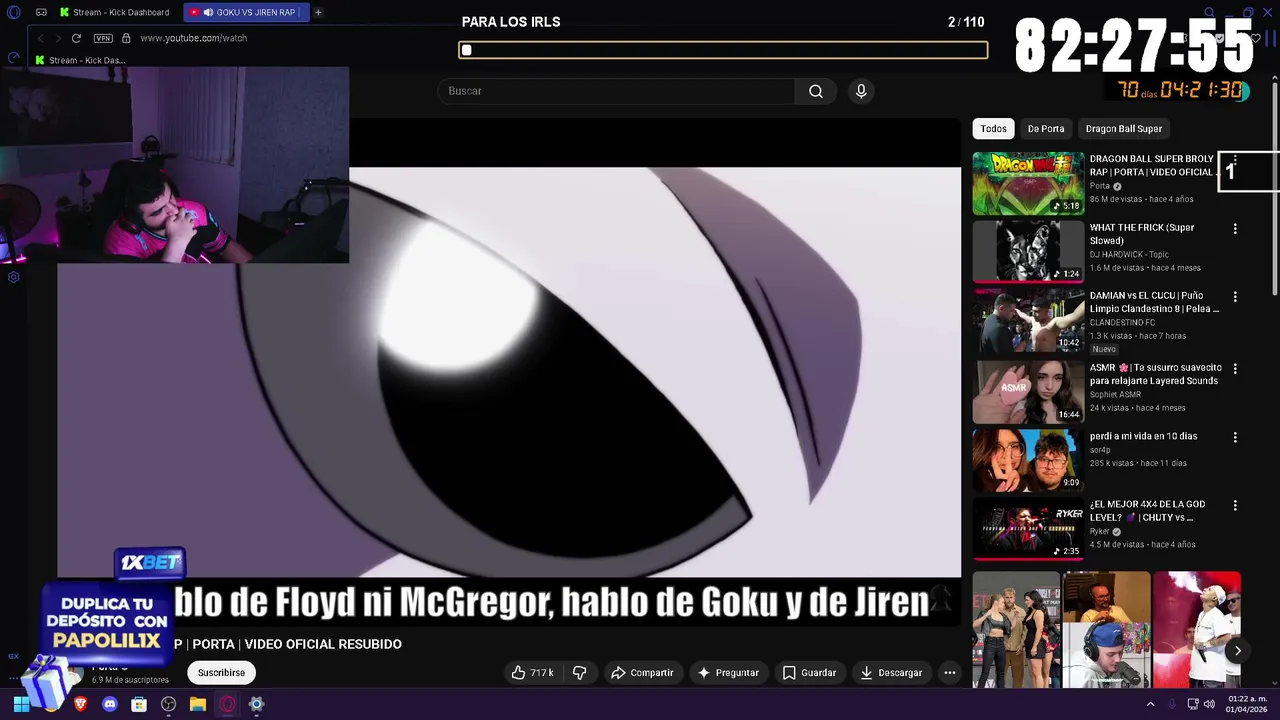Open OBS Studio from the taskbar
Screen dimensions: 1280x720
(168, 704)
